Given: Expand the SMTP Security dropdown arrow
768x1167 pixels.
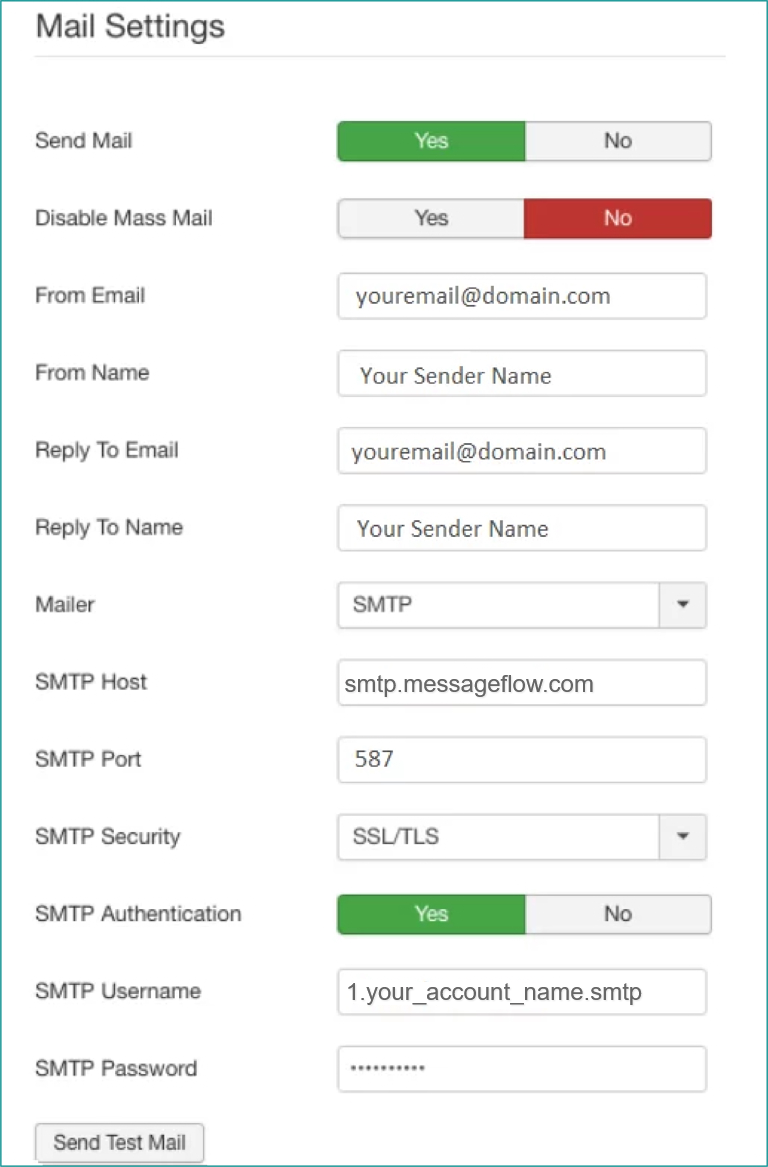Looking at the screenshot, I should [683, 837].
